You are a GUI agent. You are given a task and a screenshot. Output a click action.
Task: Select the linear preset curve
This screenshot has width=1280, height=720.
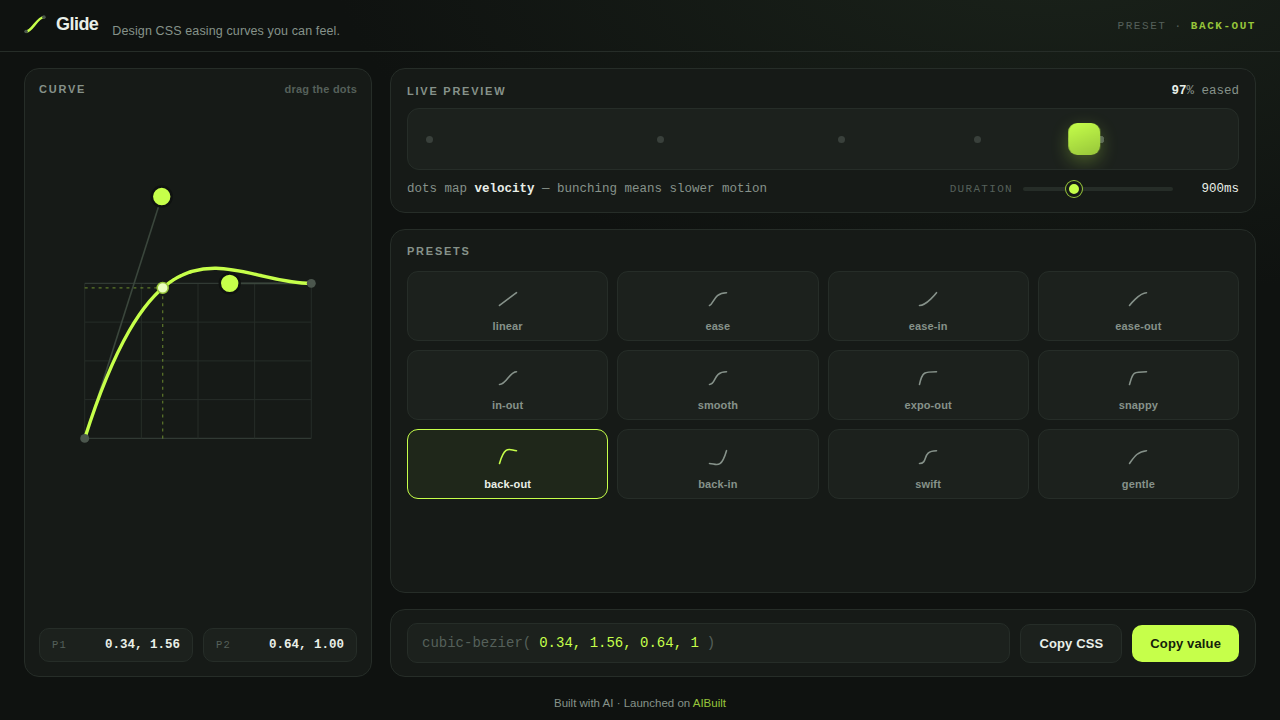pyautogui.click(x=507, y=306)
